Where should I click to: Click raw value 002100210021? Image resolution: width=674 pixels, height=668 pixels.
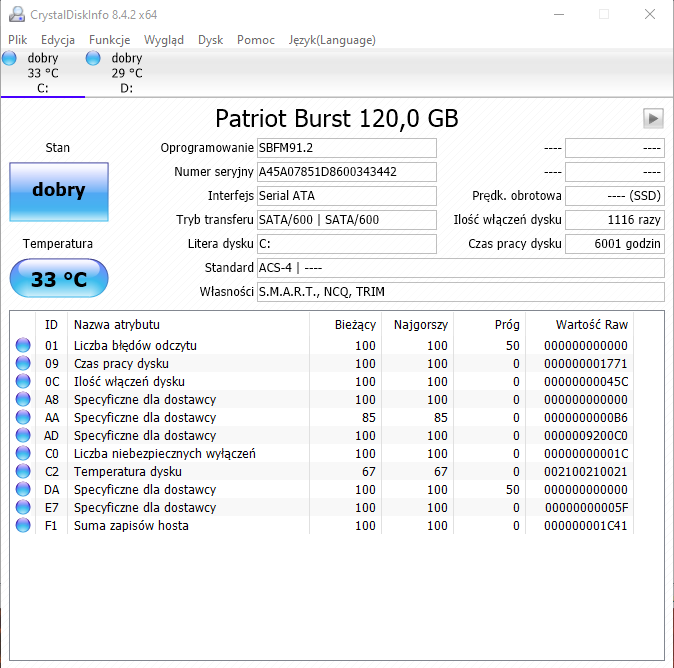585,472
